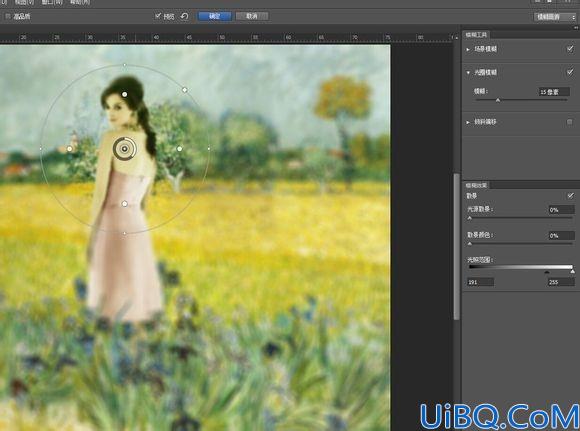Screen dimensions: 580x431
Task: Toggle the 高品质 high quality checkbox
Action: click(8, 16)
